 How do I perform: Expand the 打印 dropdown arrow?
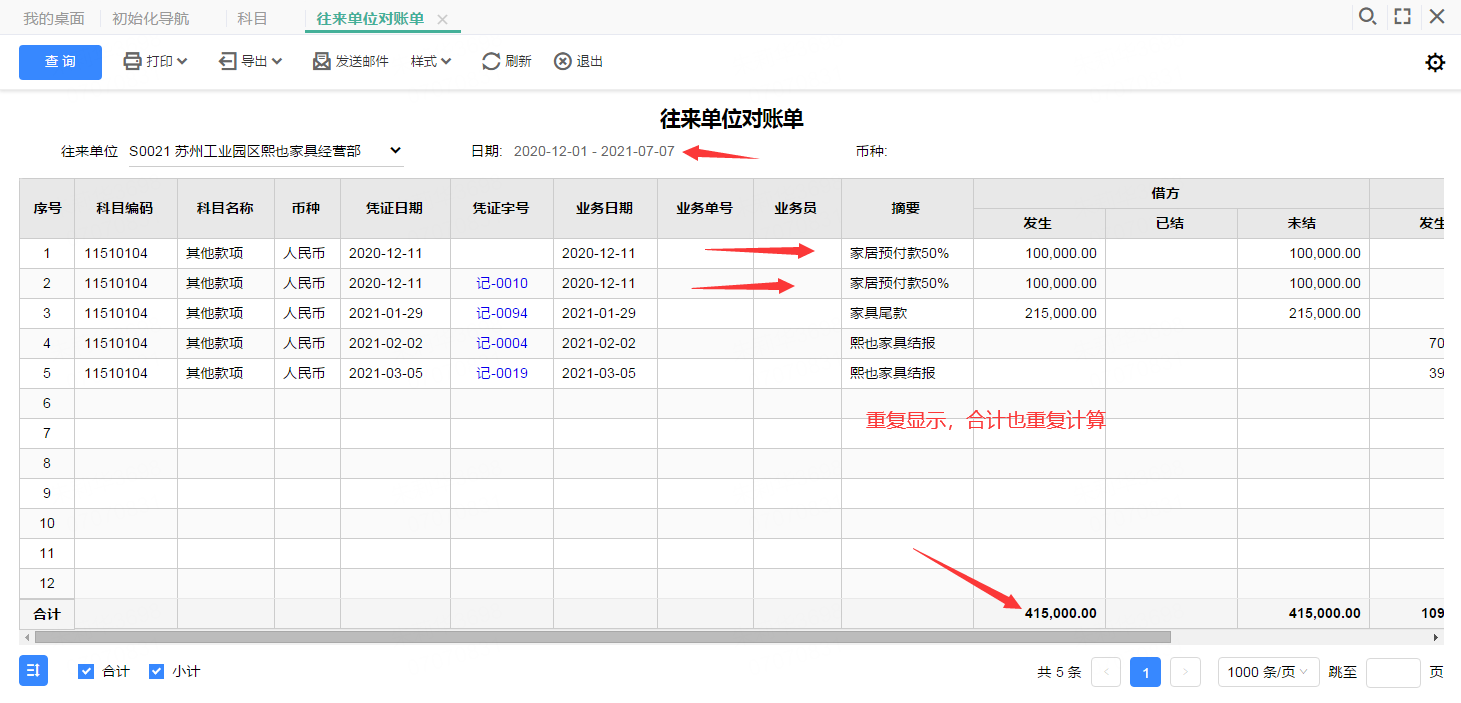pyautogui.click(x=182, y=62)
